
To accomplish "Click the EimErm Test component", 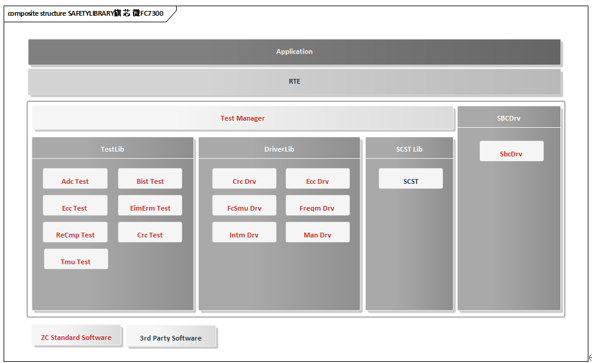I will point(150,205).
